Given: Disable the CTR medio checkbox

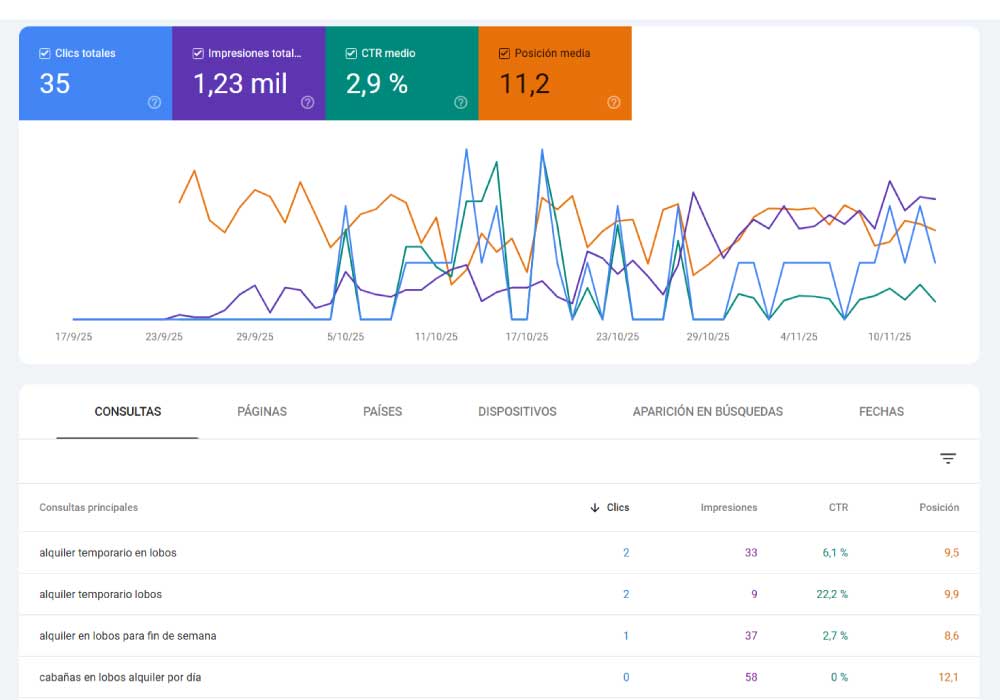Looking at the screenshot, I should [x=351, y=53].
